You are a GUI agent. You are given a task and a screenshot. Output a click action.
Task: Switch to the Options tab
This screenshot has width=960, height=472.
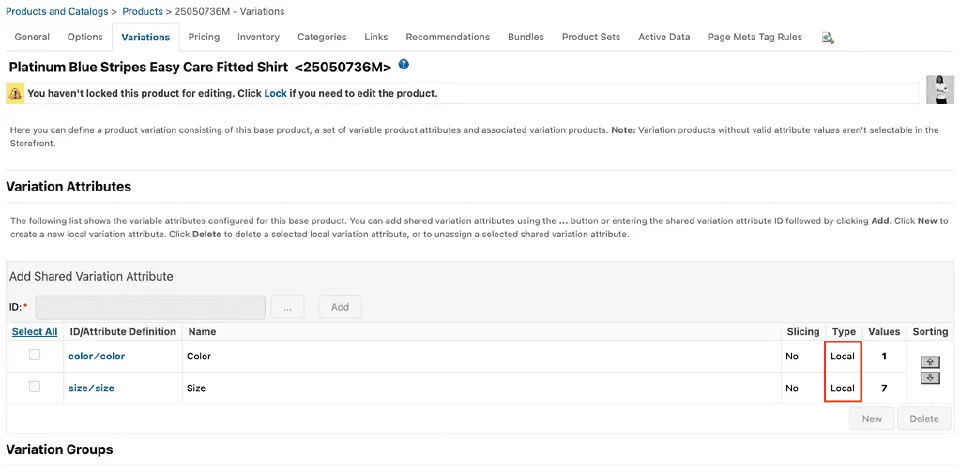coord(85,37)
